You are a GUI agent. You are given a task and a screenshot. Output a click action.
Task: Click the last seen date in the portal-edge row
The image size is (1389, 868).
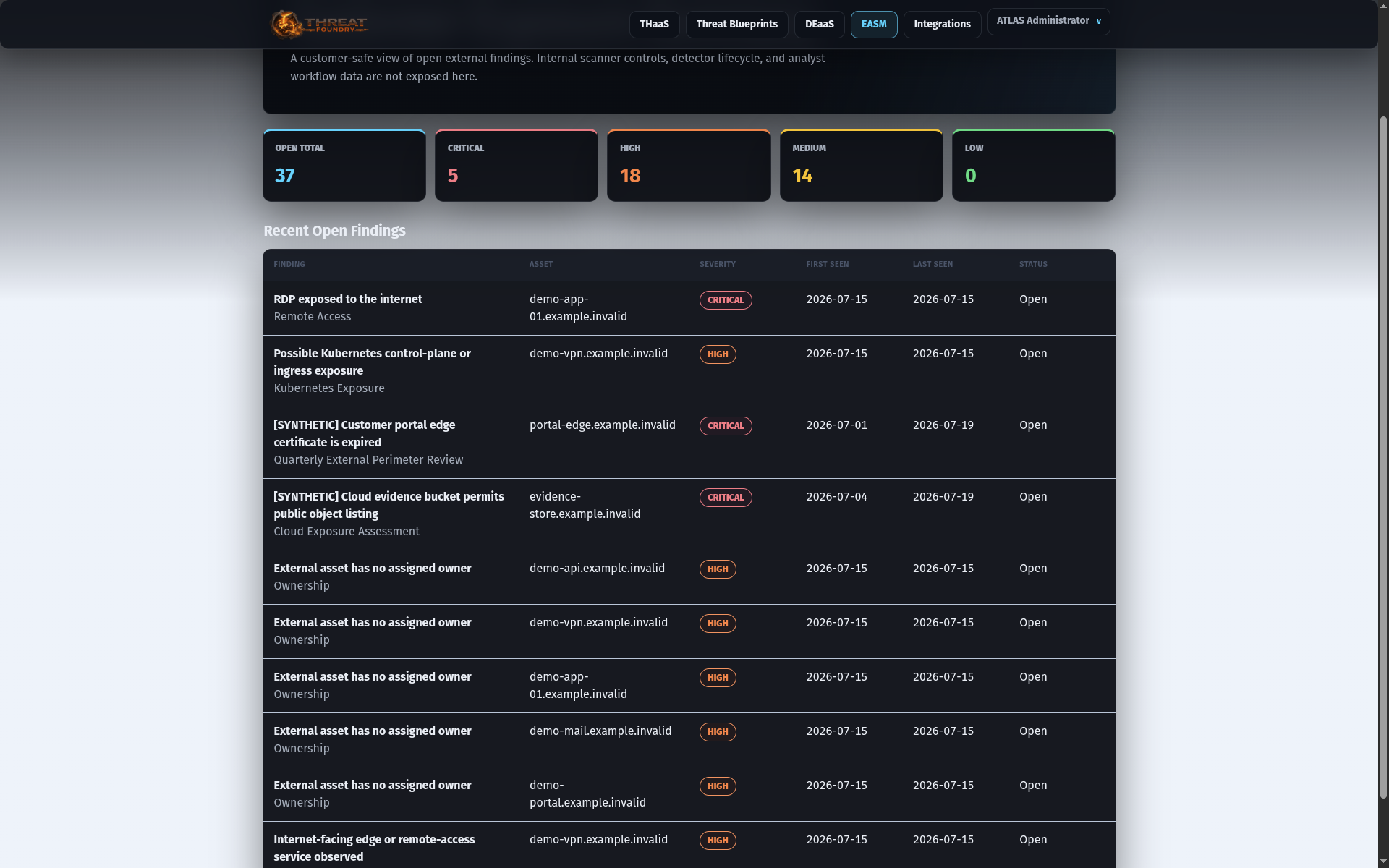pyautogui.click(x=943, y=425)
